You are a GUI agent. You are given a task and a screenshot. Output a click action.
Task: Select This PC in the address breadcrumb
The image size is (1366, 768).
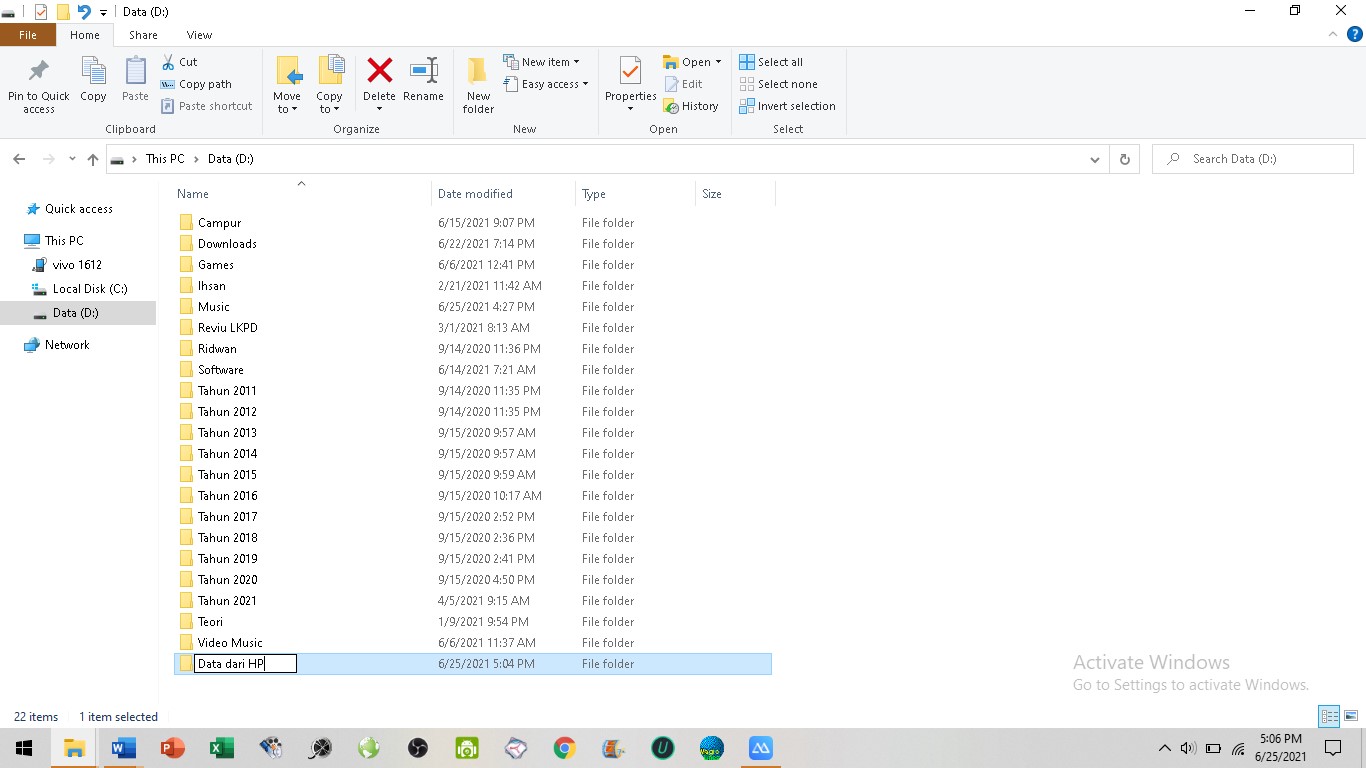165,159
